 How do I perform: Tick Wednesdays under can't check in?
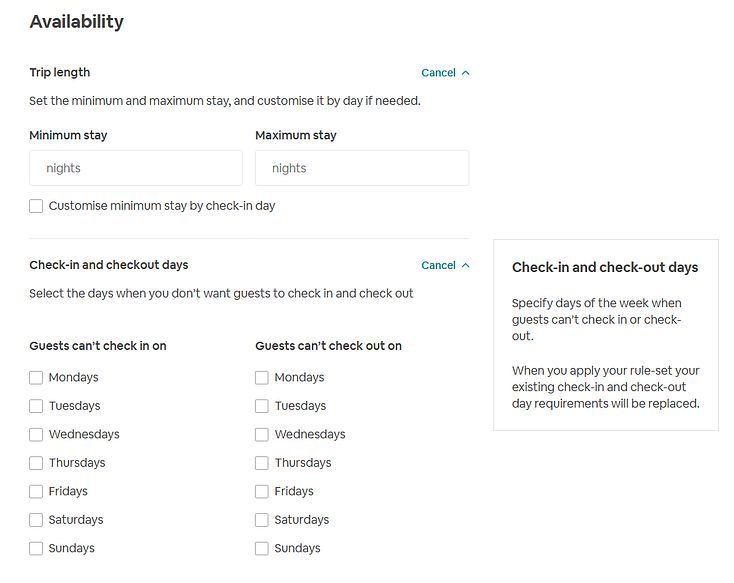(36, 435)
